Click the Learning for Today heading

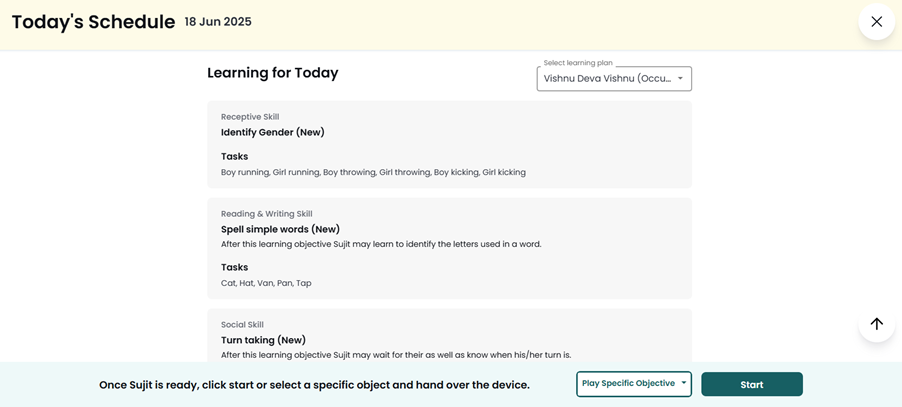coord(273,73)
